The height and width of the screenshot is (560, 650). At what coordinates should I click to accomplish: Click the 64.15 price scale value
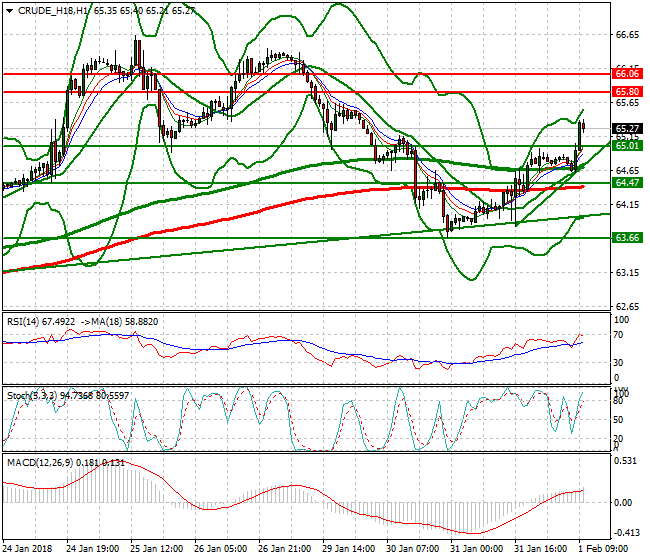pyautogui.click(x=627, y=205)
